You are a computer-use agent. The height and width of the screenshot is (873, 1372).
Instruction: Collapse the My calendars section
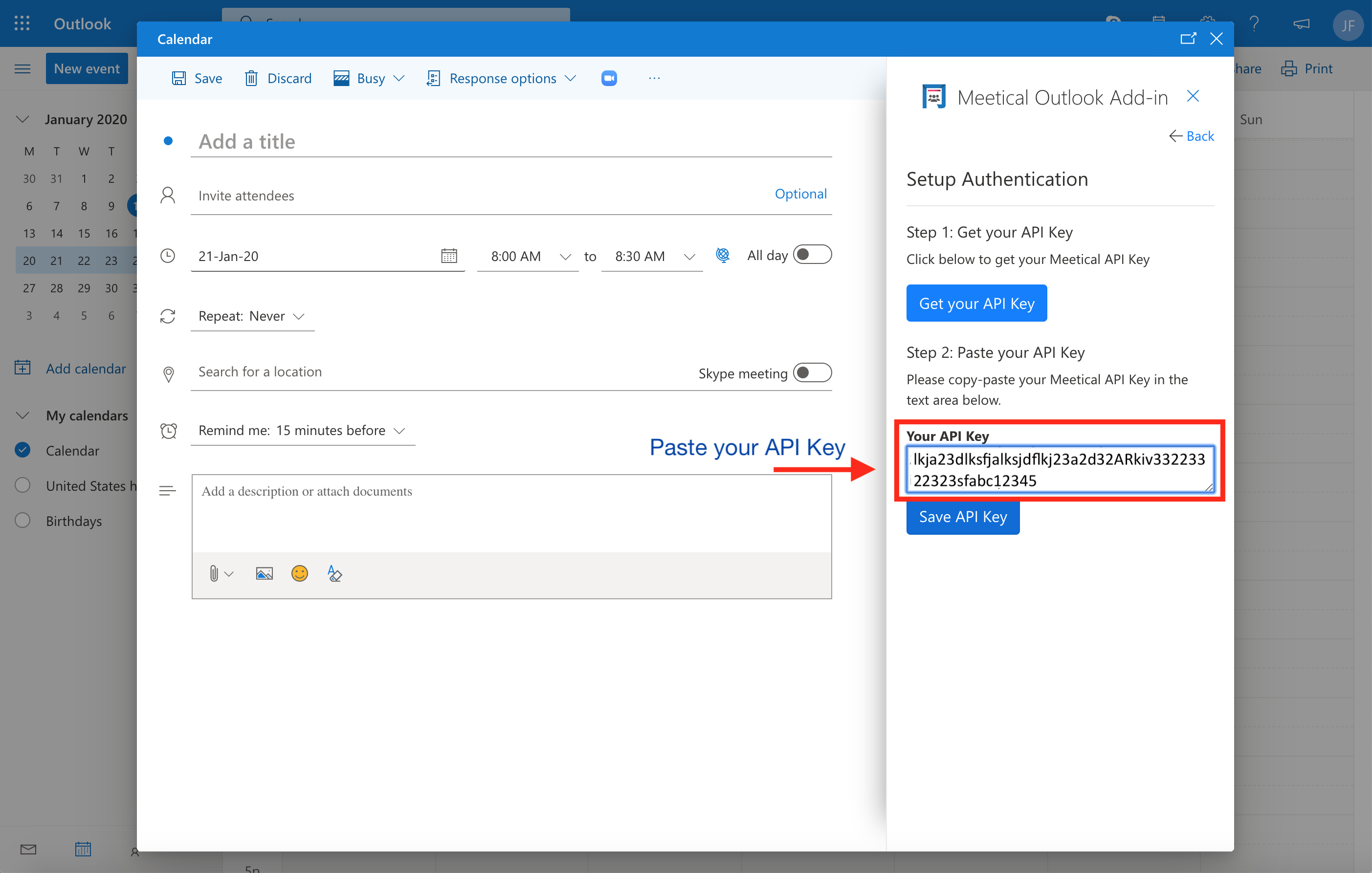(22, 415)
